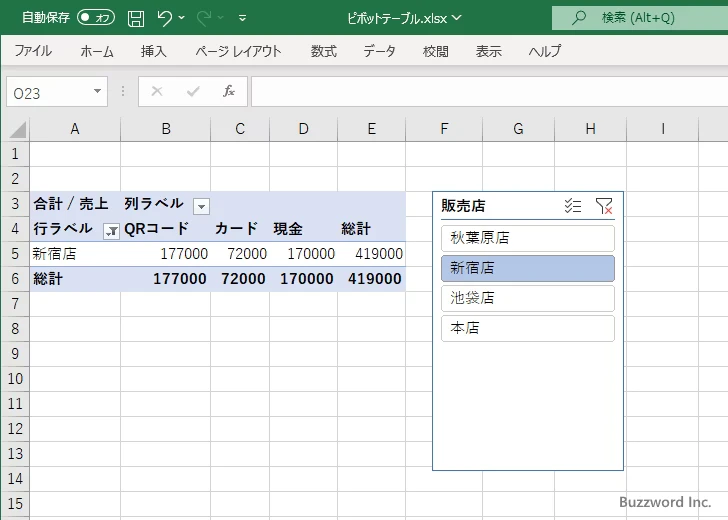
Task: Clear slicer filter icon
Action: point(604,205)
